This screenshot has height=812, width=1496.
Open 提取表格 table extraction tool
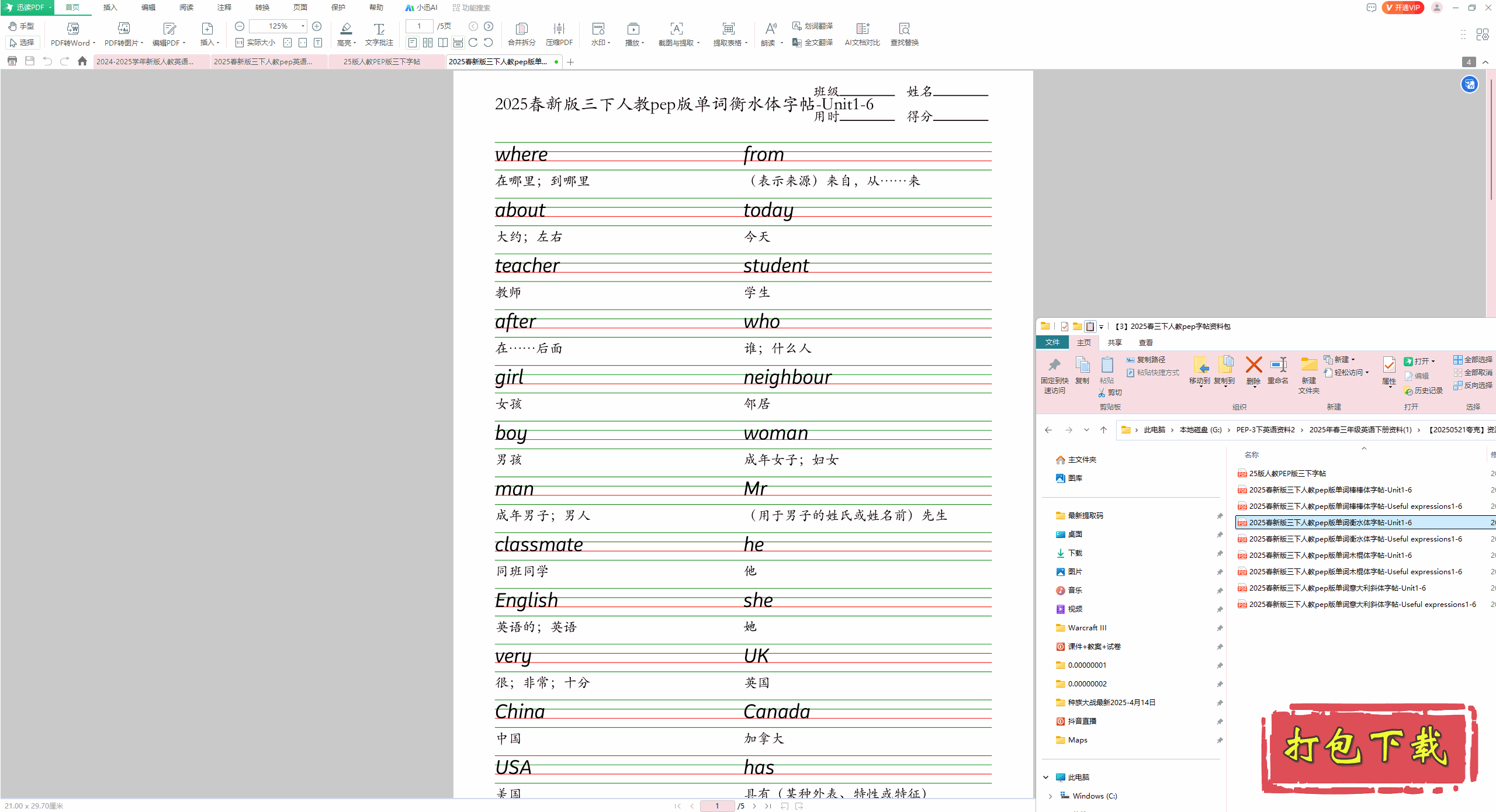pos(730,35)
